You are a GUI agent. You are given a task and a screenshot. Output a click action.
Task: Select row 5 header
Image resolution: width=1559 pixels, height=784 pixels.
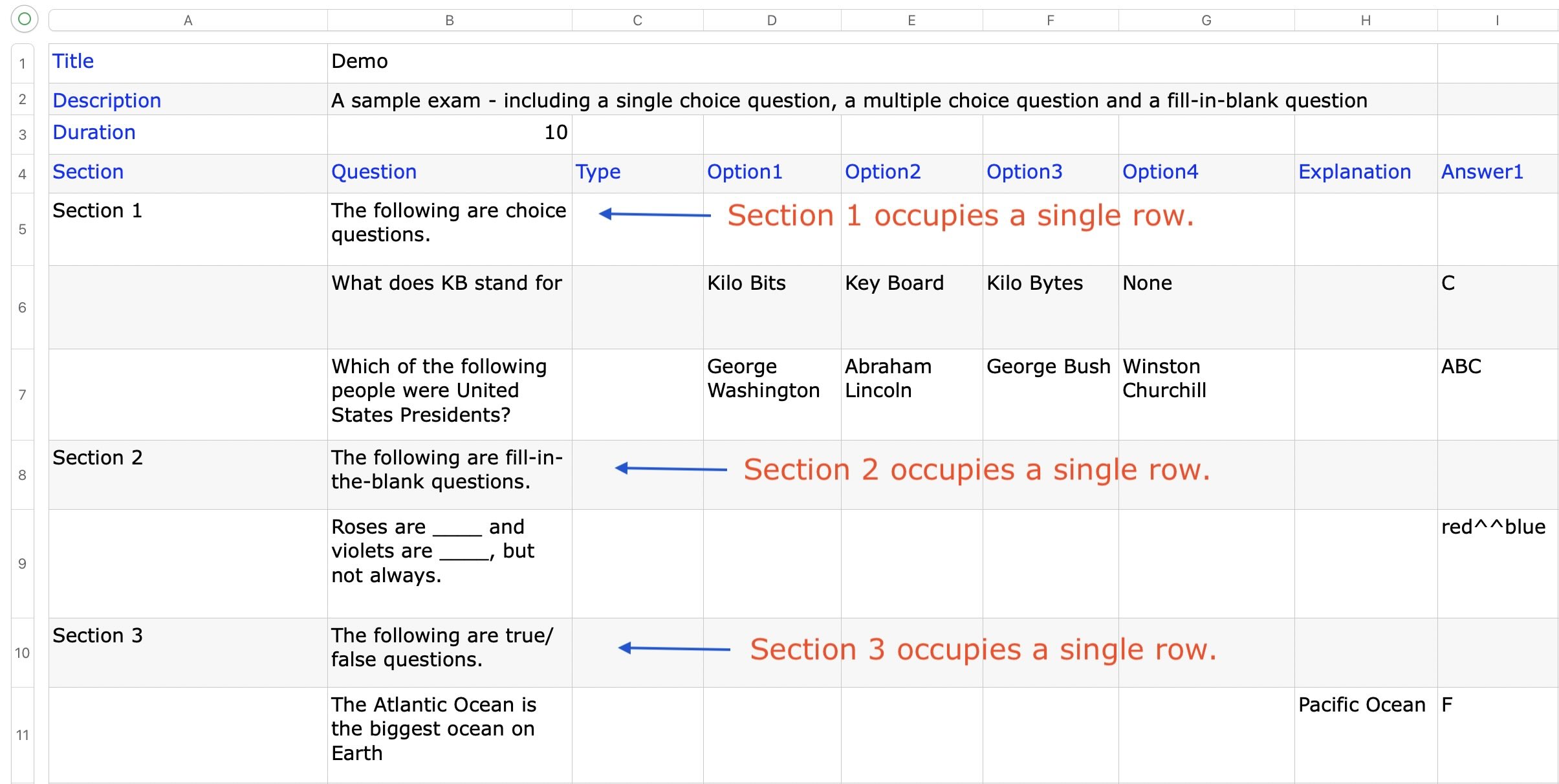(22, 229)
